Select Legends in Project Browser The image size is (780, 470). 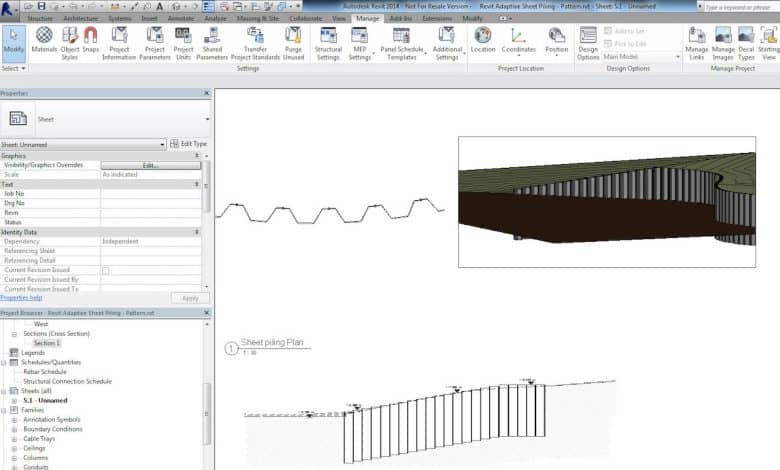[x=33, y=353]
